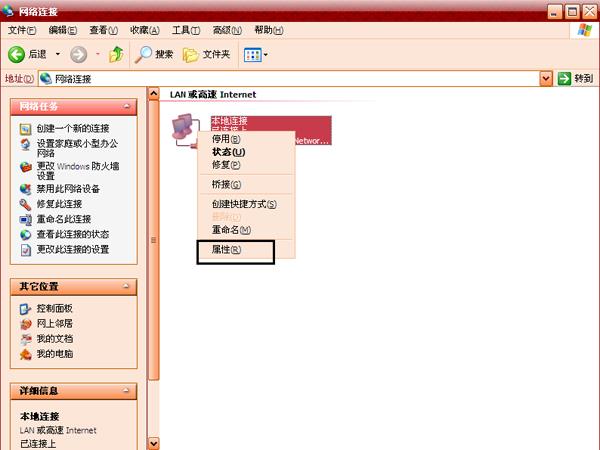Expand the address bar dropdown arrow
600x450 pixels.
tap(546, 78)
